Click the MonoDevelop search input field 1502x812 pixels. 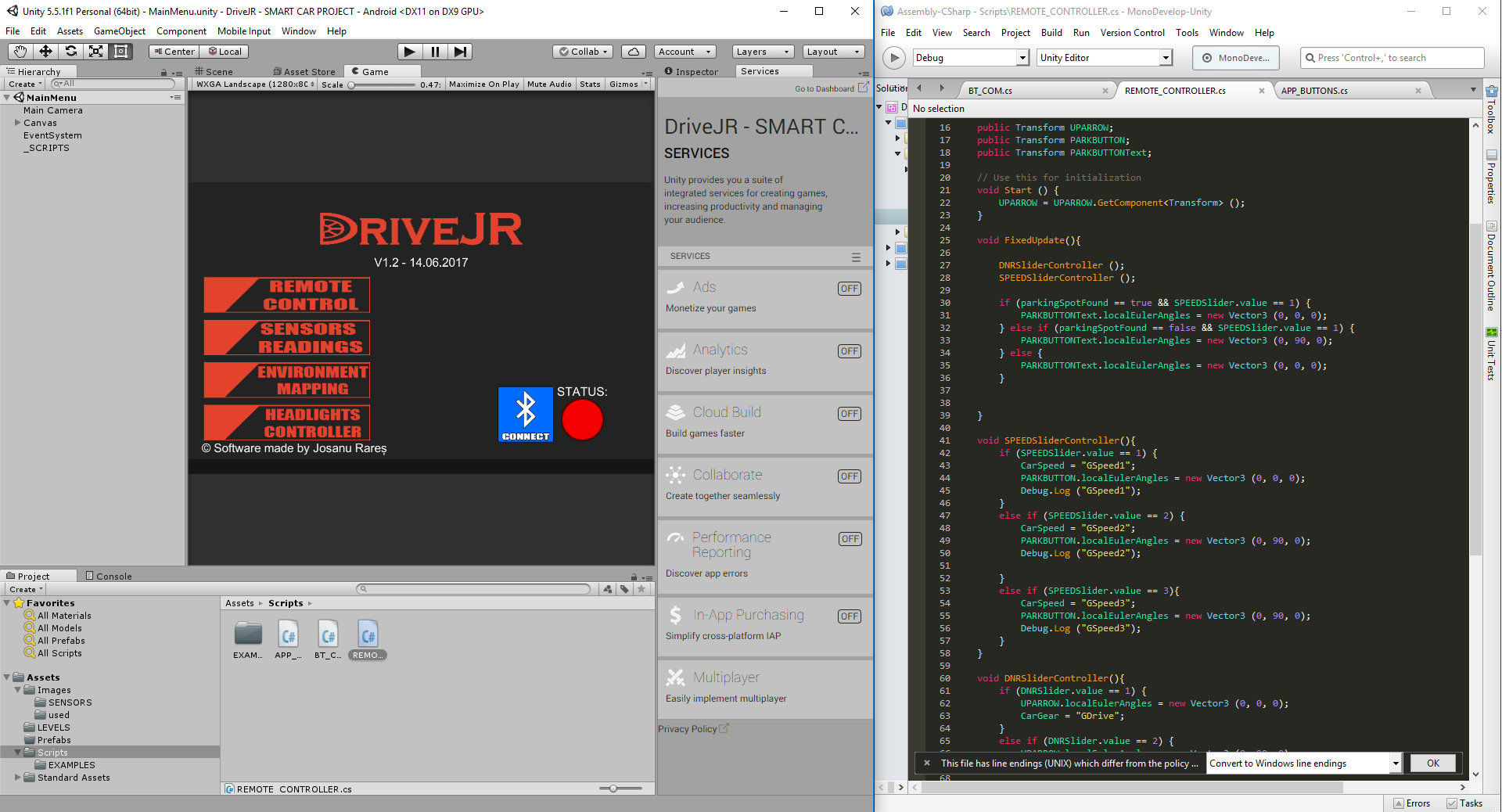point(1392,58)
